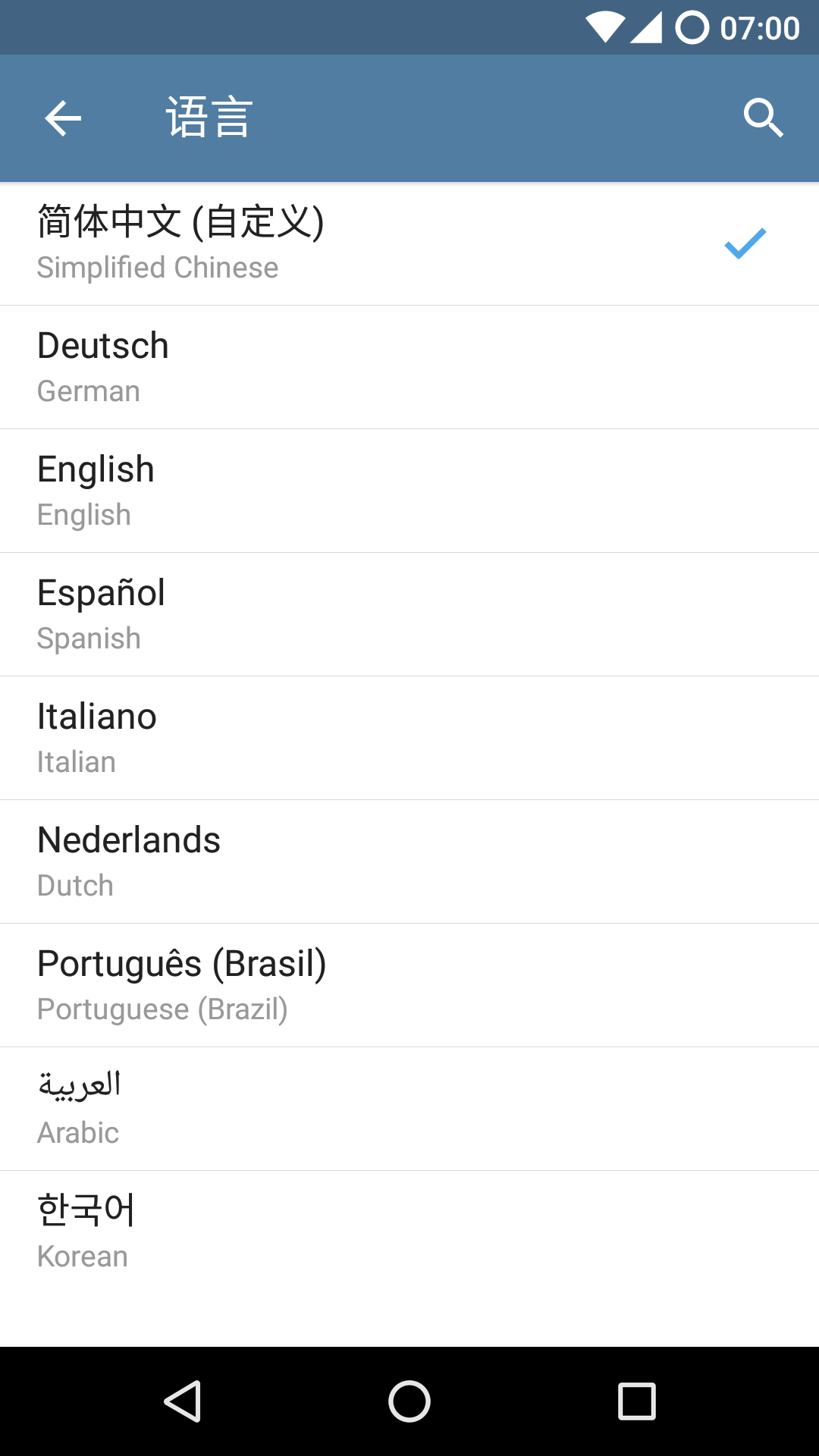Tap the back arrow icon

click(63, 118)
